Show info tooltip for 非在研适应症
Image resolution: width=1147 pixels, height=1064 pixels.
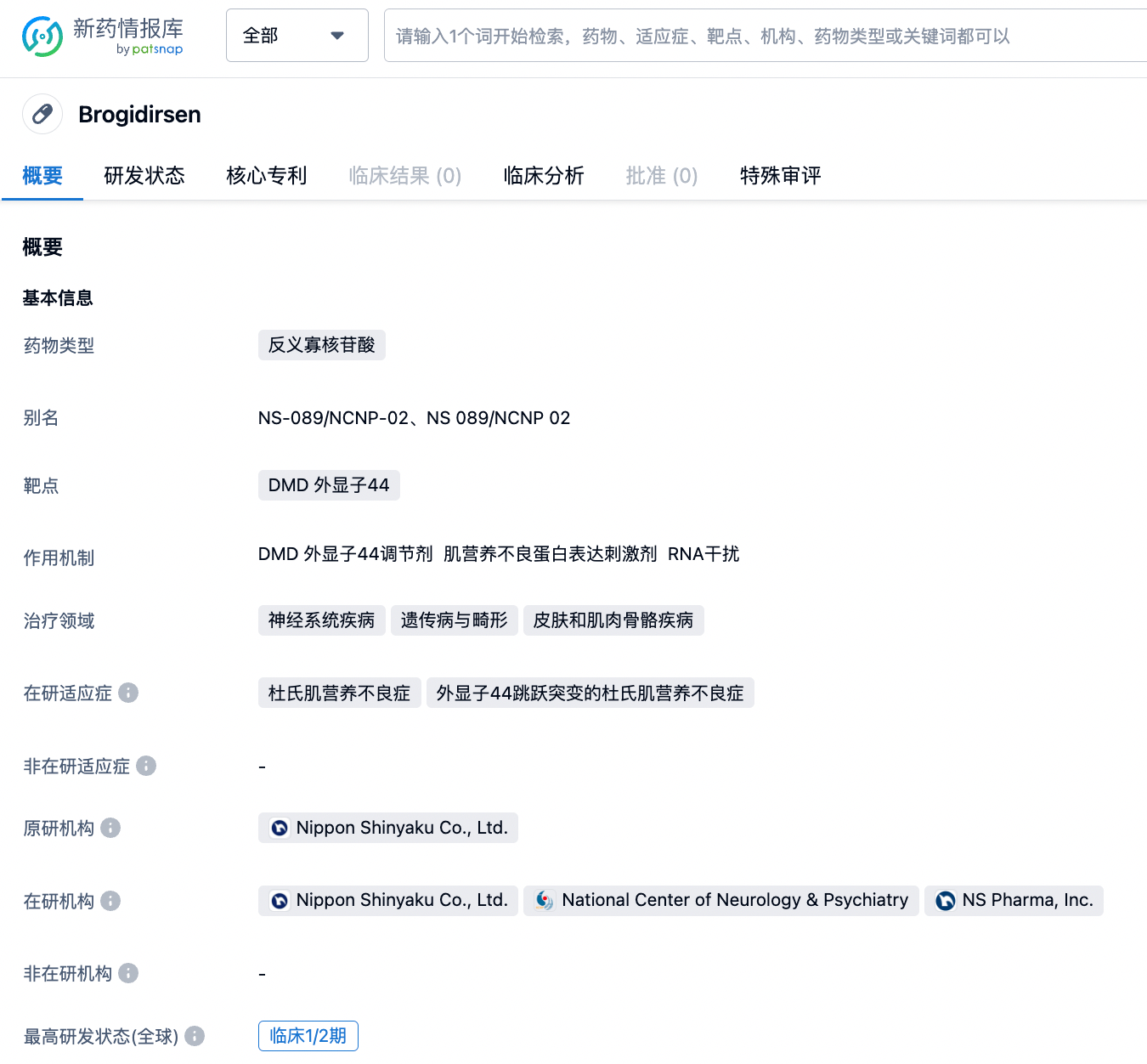pyautogui.click(x=146, y=766)
